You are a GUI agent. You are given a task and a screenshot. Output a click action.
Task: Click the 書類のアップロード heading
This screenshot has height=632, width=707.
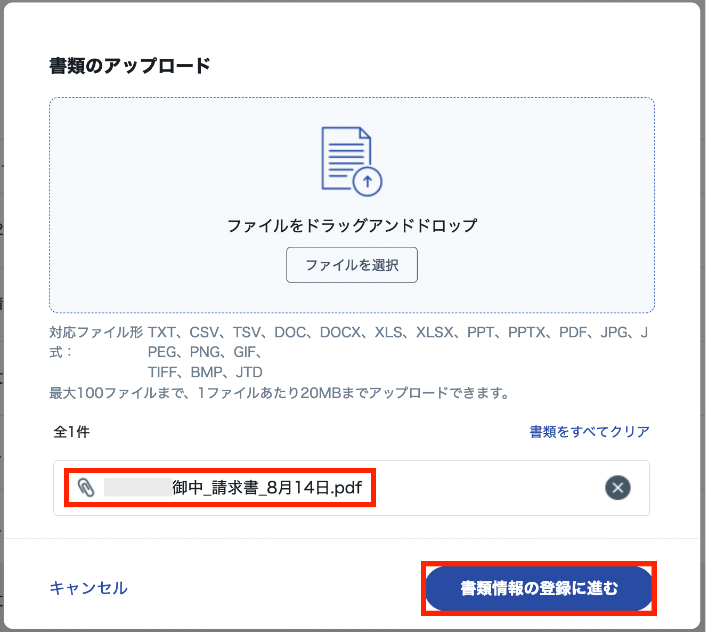pyautogui.click(x=130, y=66)
